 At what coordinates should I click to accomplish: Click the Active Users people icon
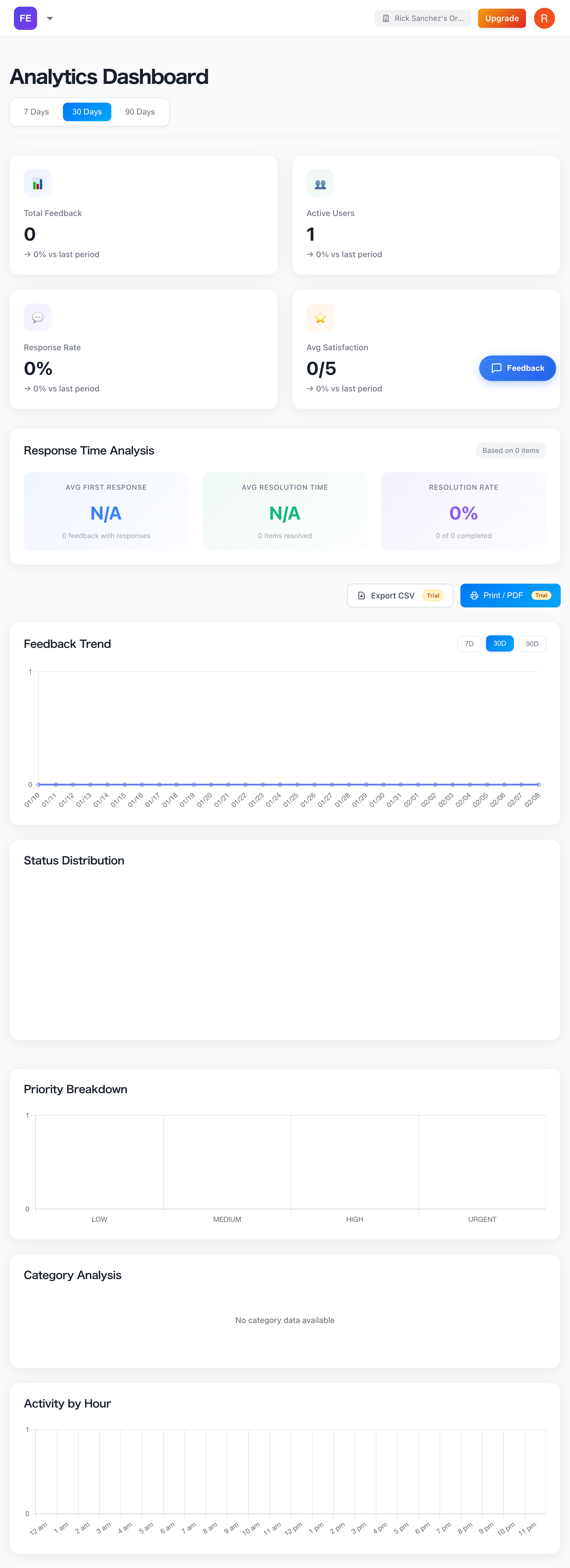pyautogui.click(x=320, y=183)
